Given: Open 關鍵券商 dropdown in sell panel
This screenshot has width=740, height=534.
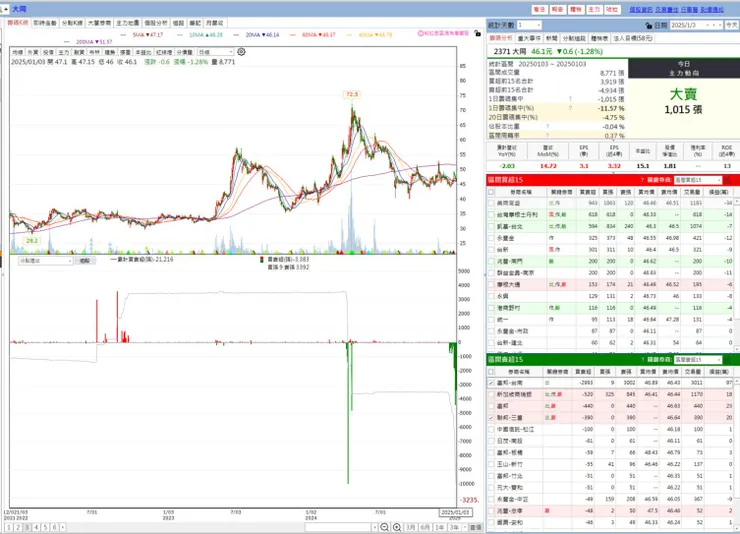Looking at the screenshot, I should pyautogui.click(x=698, y=360).
